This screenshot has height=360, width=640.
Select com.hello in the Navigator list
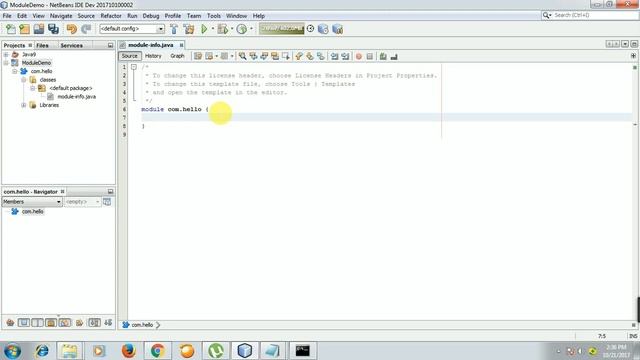tap(33, 211)
